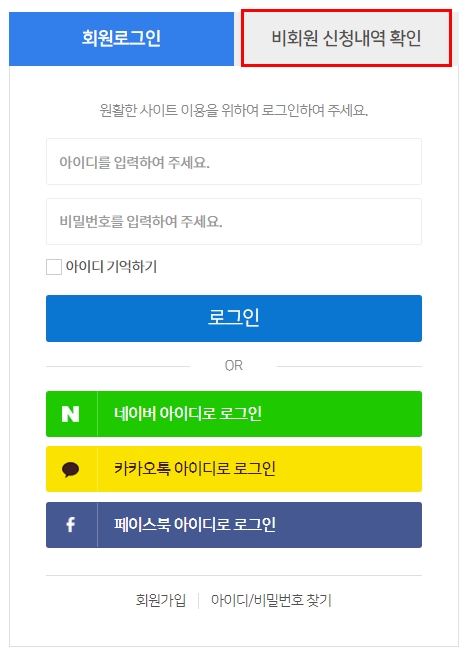Click the blue 로그인 button
The image size is (466, 654).
pyautogui.click(x=234, y=318)
